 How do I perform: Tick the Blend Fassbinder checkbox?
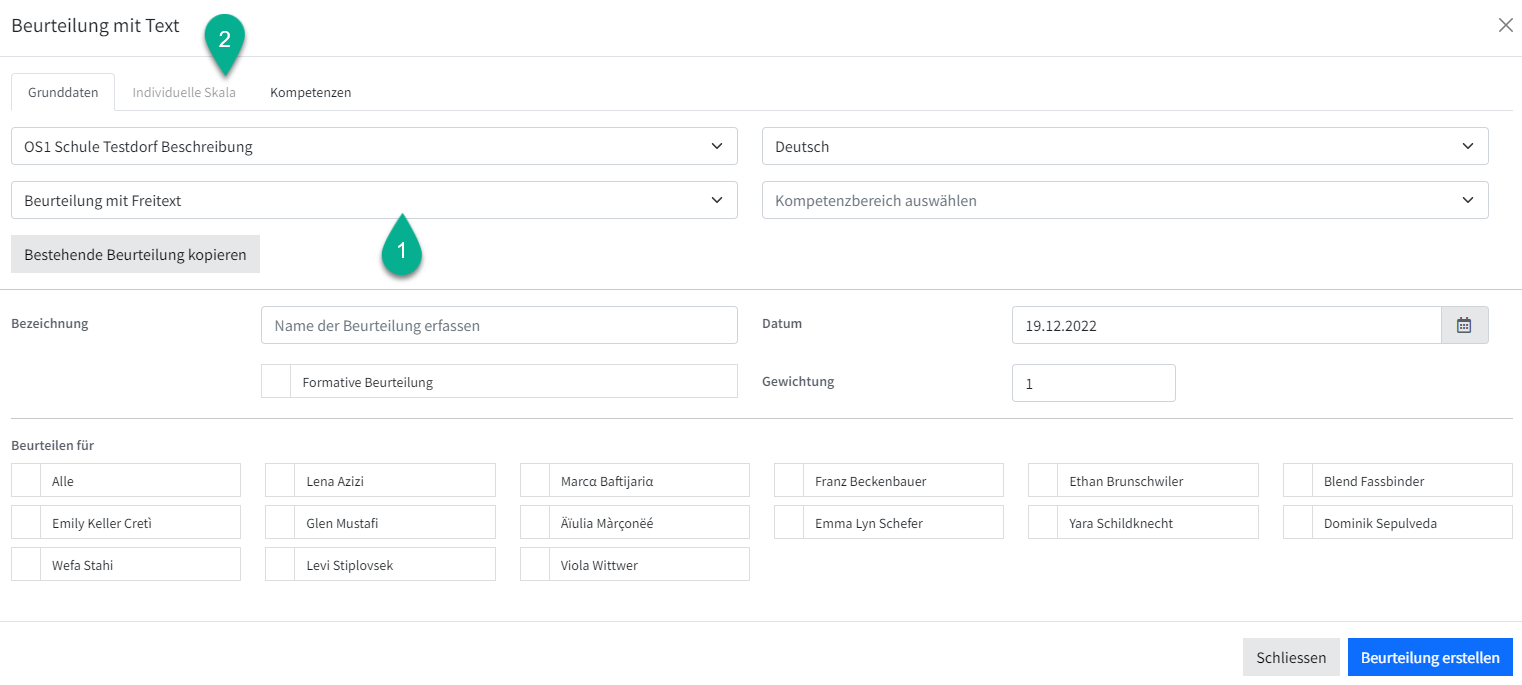1298,480
